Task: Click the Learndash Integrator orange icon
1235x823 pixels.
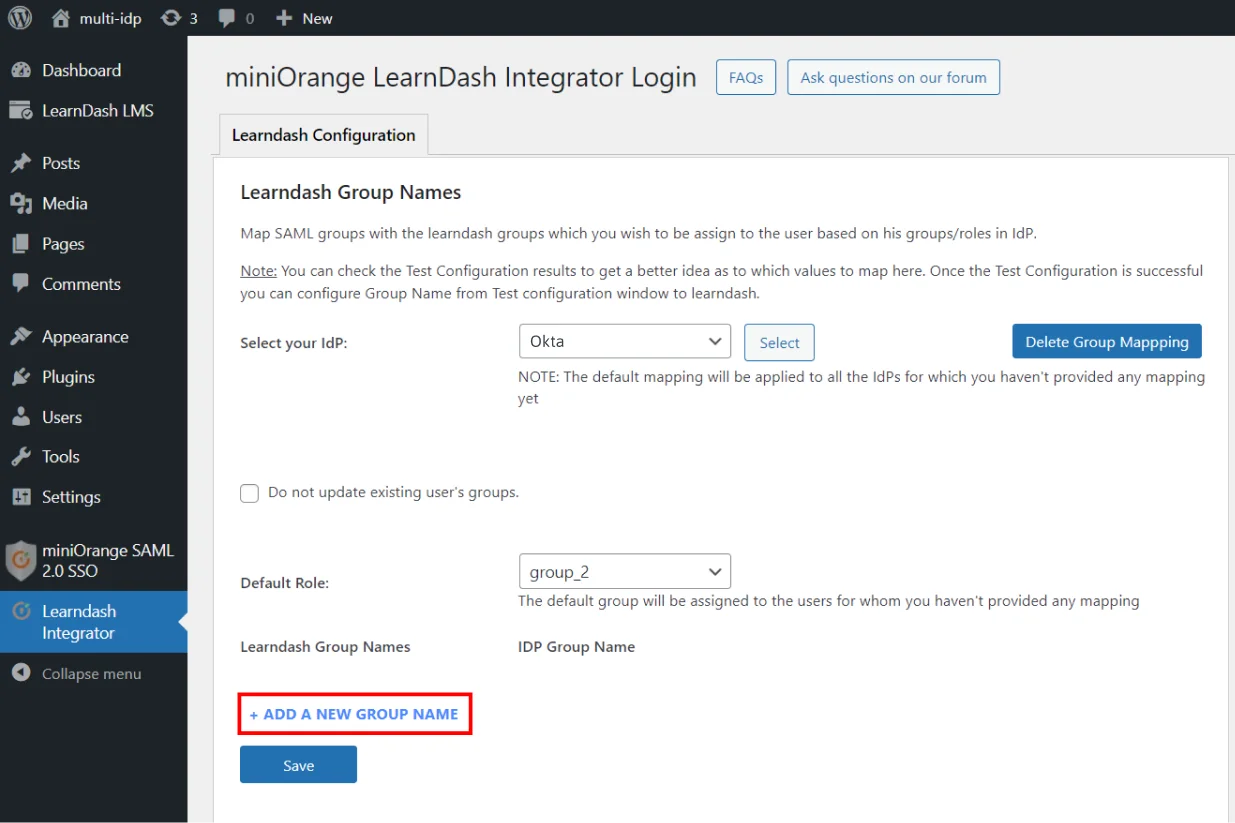Action: 21,611
